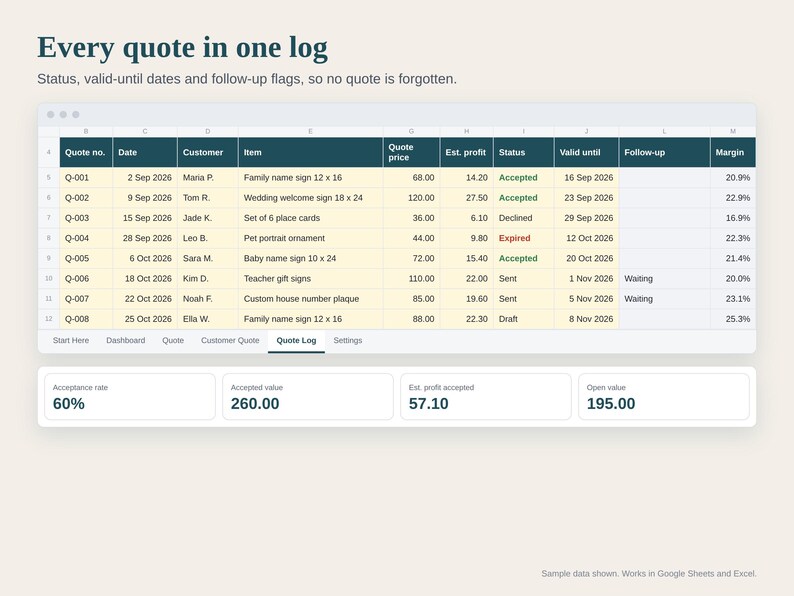Select the Customer Quote tab

coord(230,341)
